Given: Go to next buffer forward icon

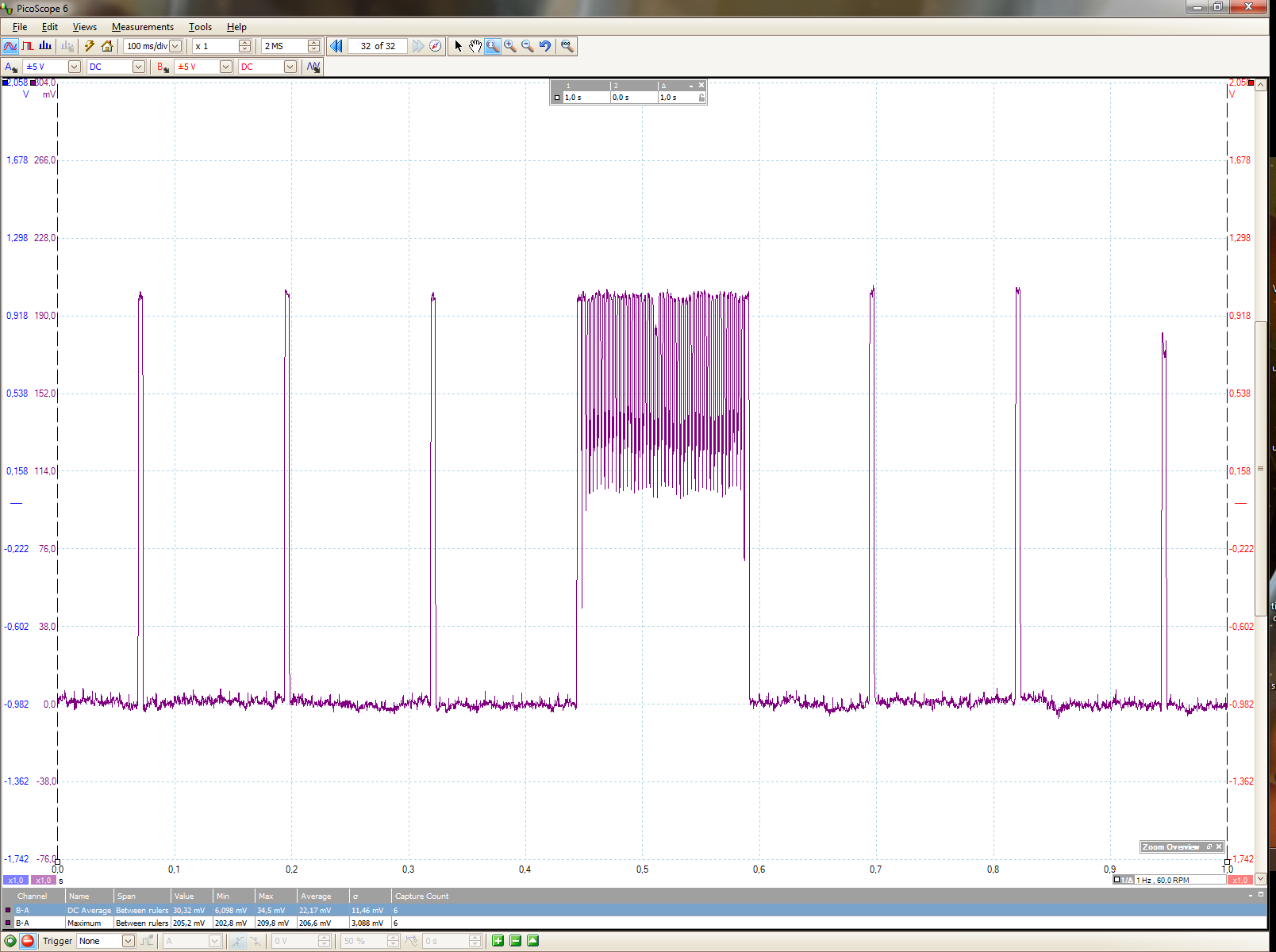Looking at the screenshot, I should tap(418, 46).
